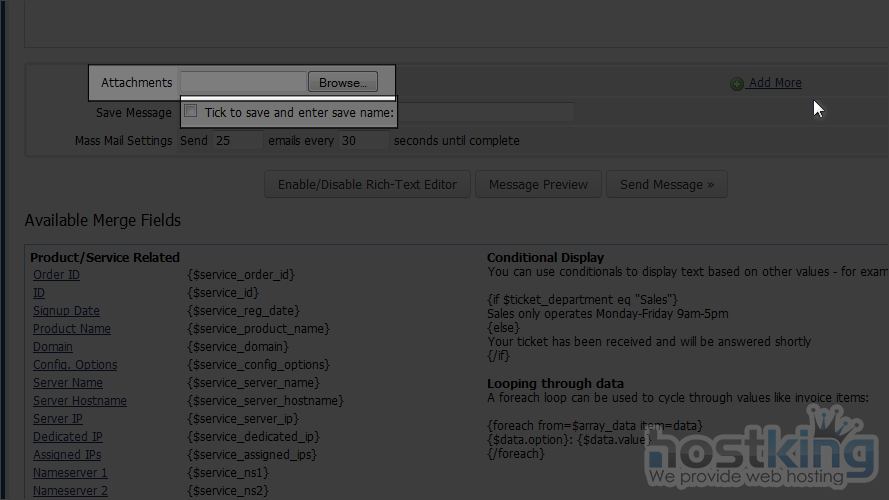Click the seconds interval field showing 30
This screenshot has width=889, height=500.
coord(363,141)
